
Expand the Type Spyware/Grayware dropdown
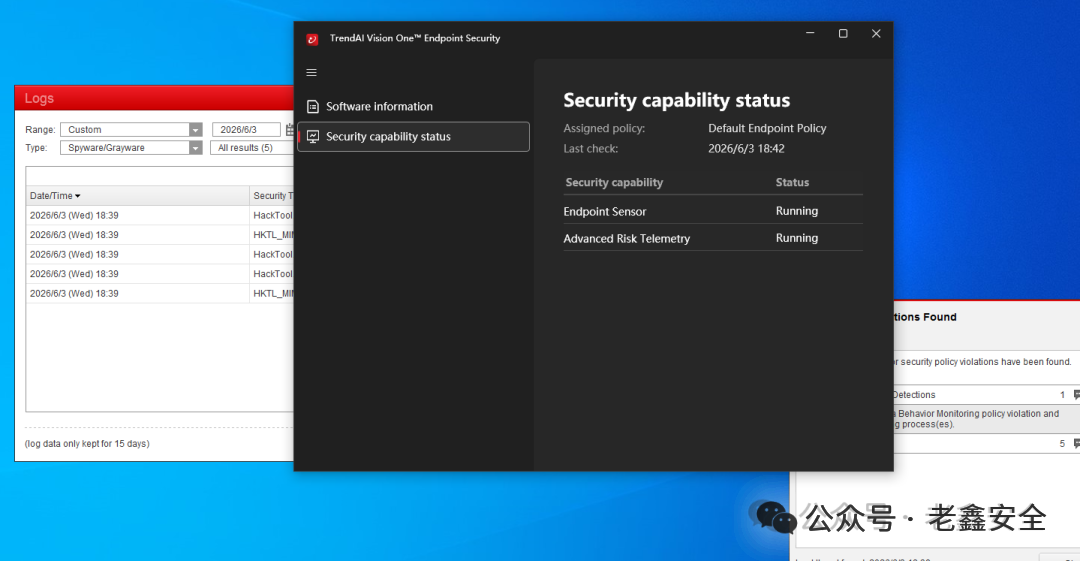[196, 147]
